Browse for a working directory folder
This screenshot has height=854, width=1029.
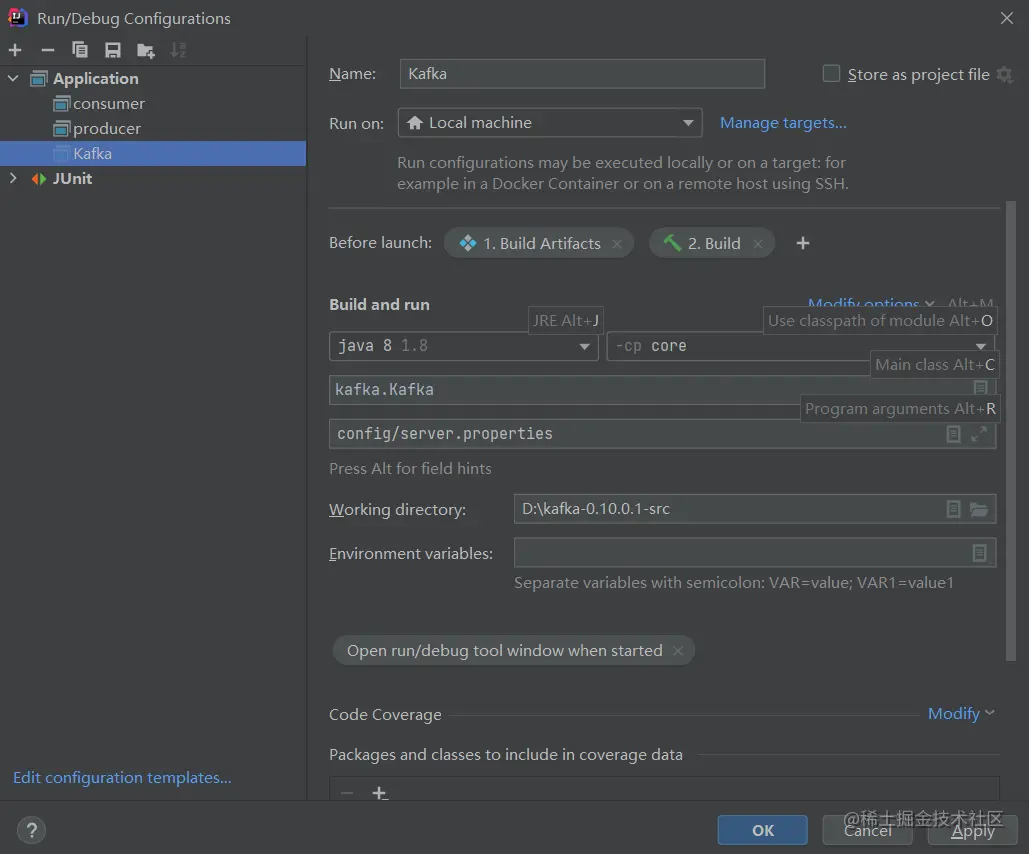pos(979,509)
